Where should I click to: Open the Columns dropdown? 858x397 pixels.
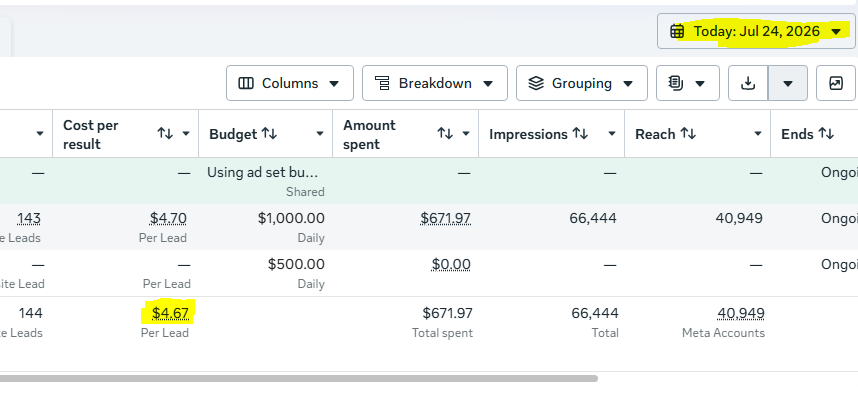[290, 83]
